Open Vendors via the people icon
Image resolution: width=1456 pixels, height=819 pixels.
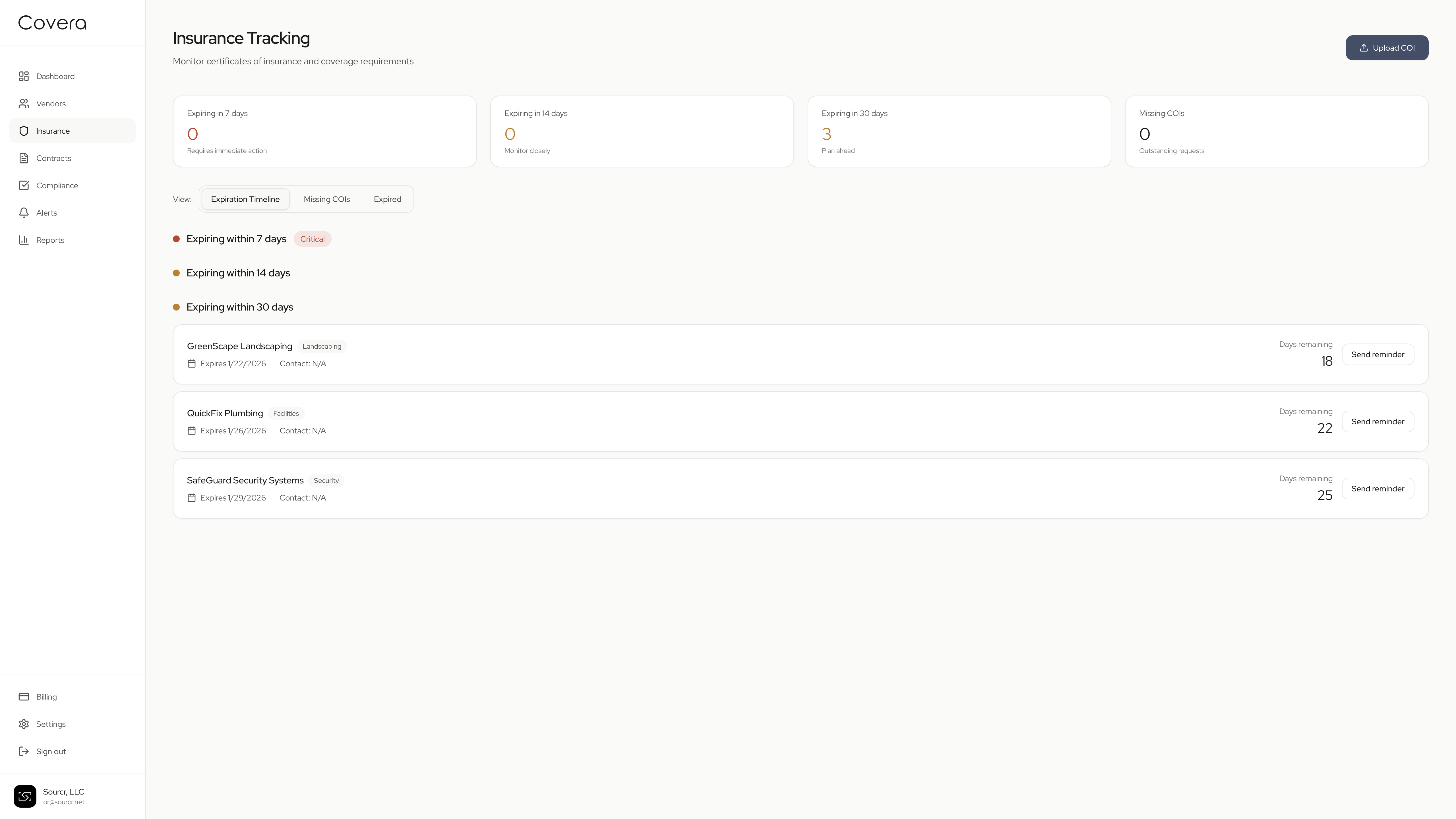[24, 104]
